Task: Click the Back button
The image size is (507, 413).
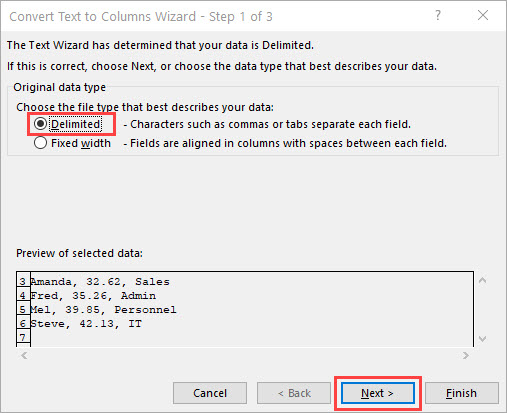Action: click(294, 393)
